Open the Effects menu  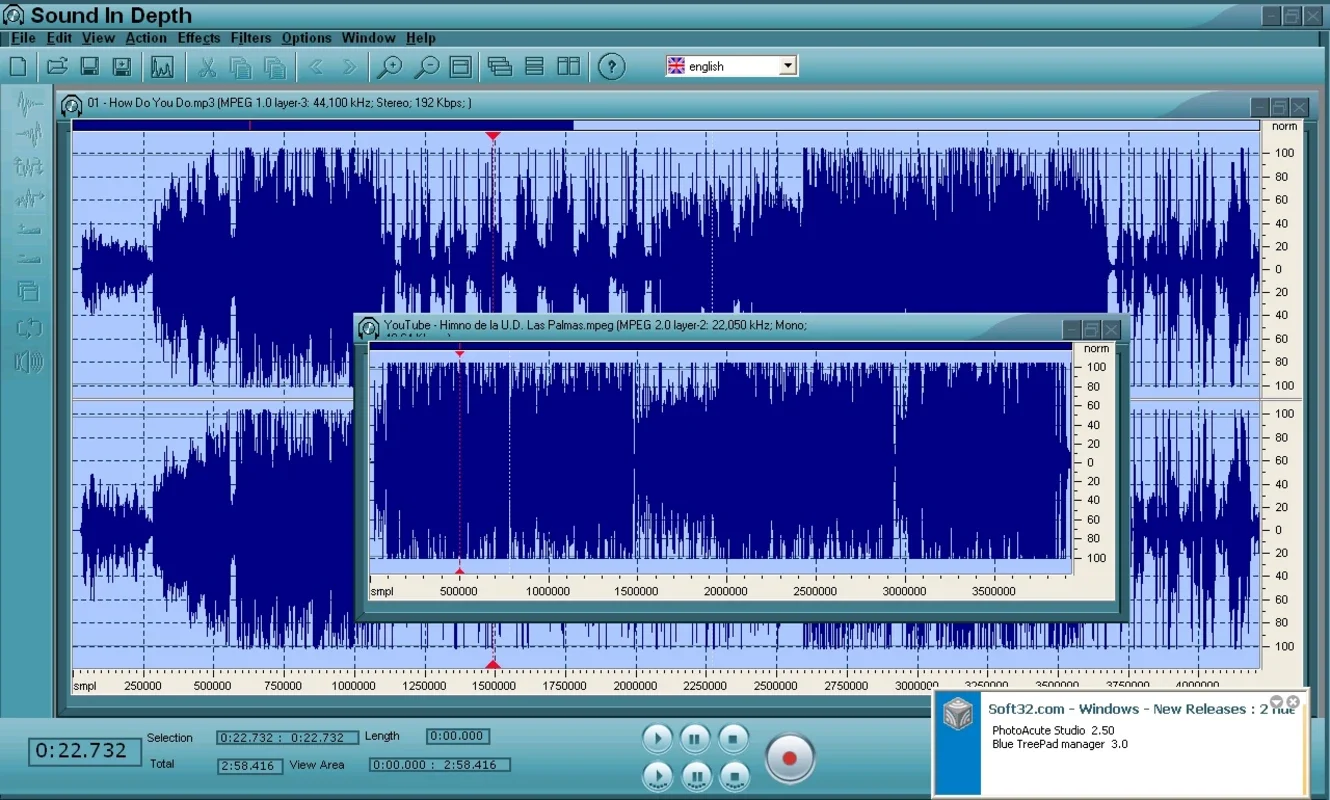(199, 38)
